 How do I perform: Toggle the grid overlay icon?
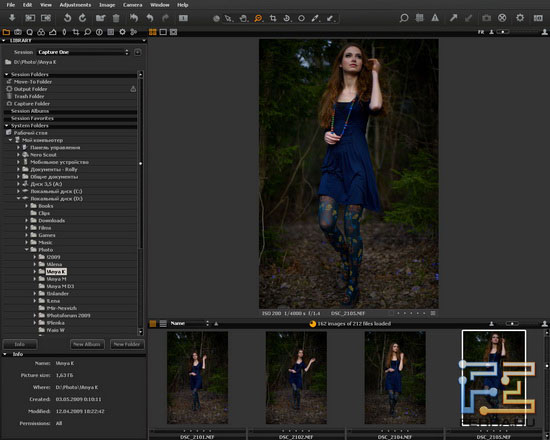pos(420,18)
